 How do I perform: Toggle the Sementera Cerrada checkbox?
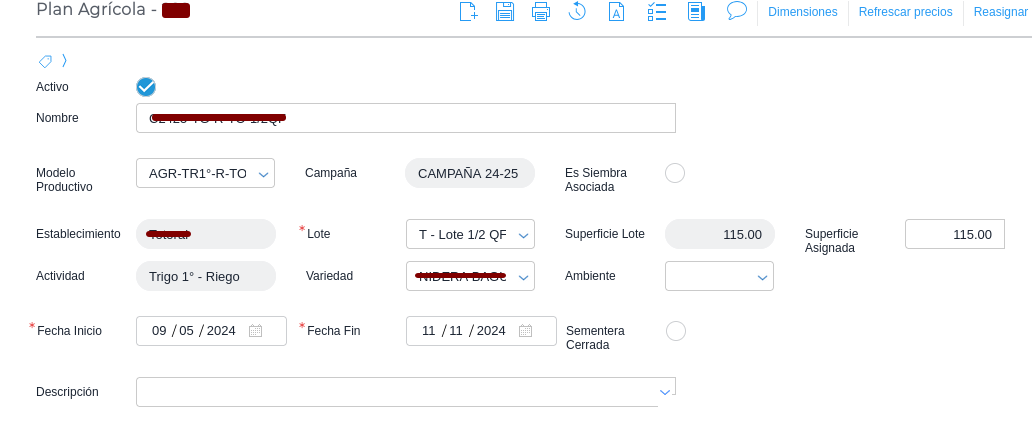(676, 331)
